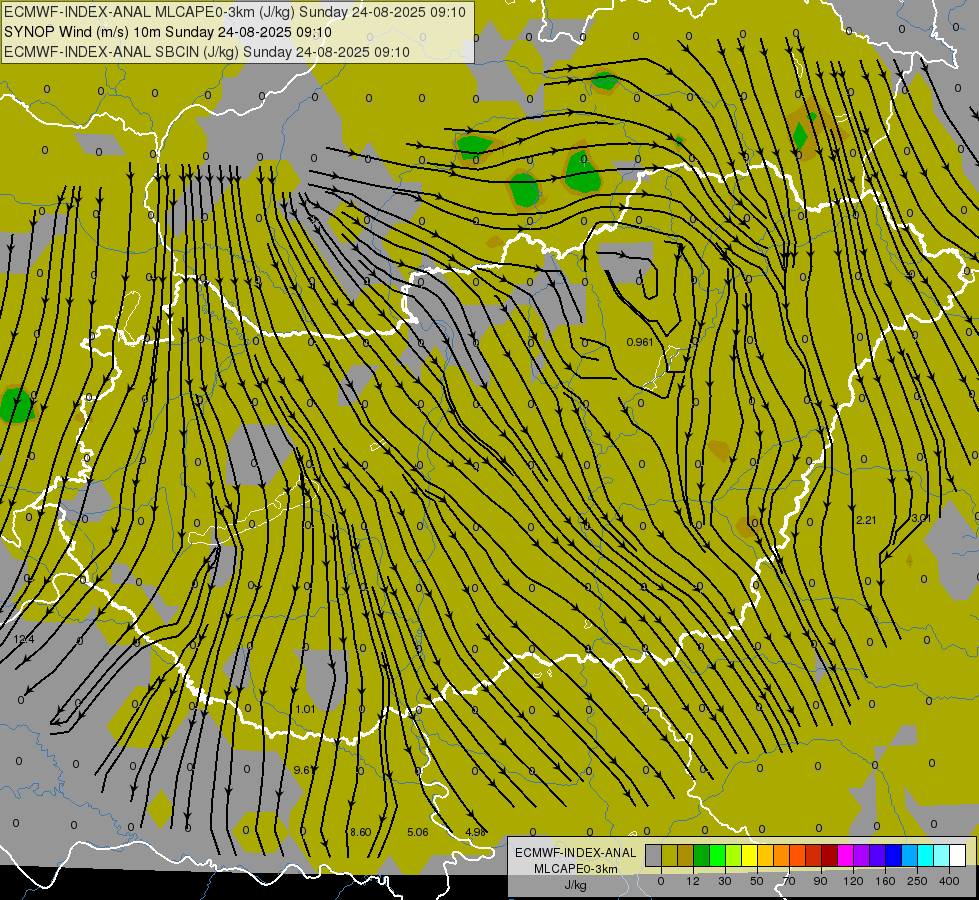Click the map value '5.06'
The width and height of the screenshot is (979, 900).
[x=418, y=832]
